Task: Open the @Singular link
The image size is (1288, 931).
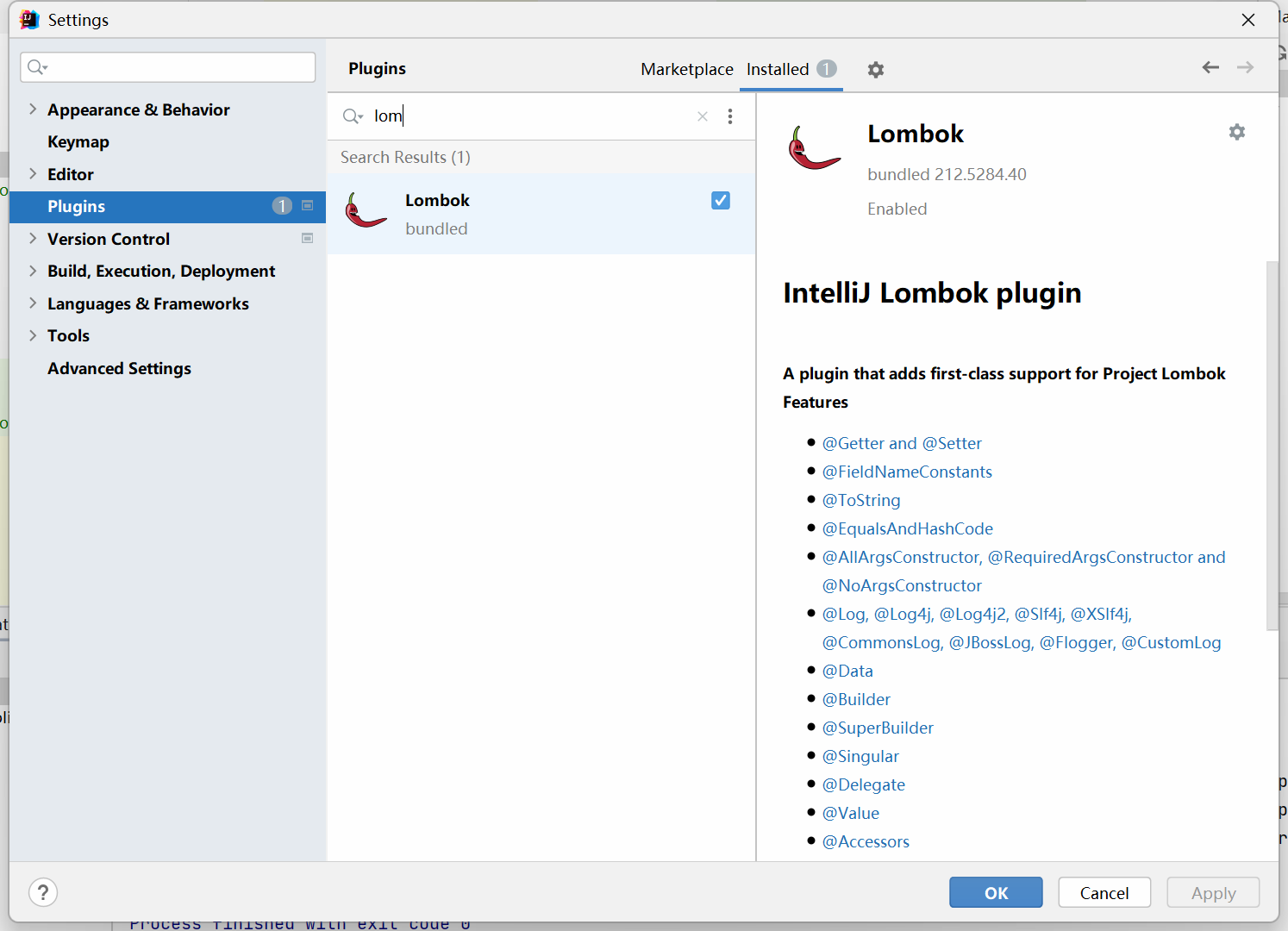Action: 860,756
